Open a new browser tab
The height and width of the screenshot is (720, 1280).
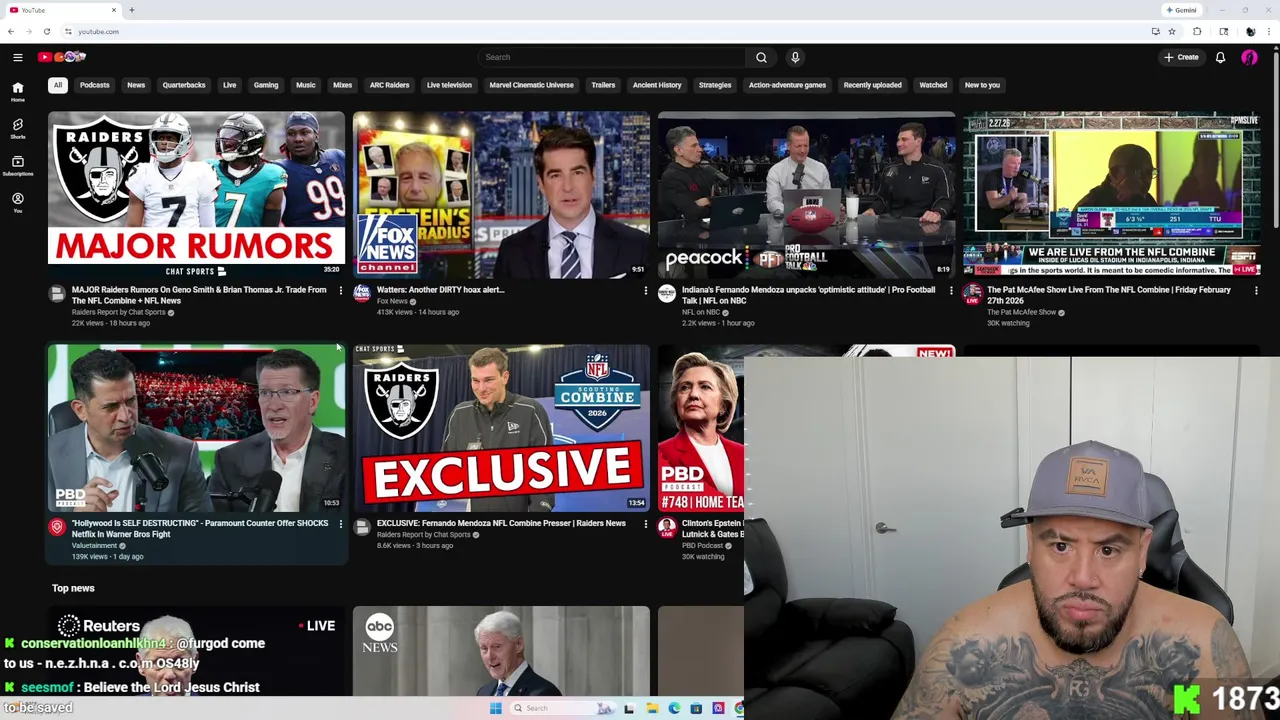click(131, 10)
